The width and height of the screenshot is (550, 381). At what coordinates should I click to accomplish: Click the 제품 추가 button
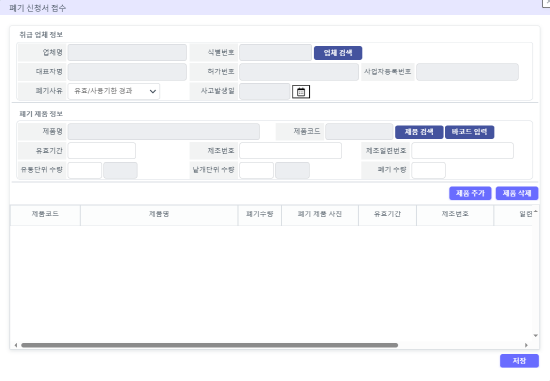click(470, 193)
